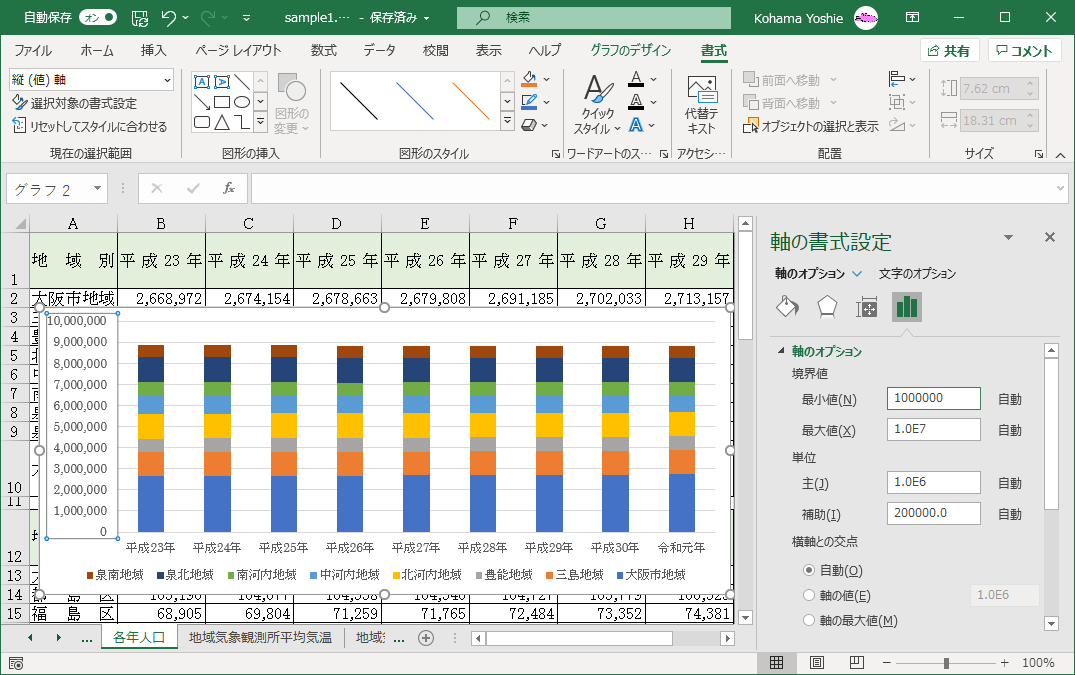Open クイックスタイル WordArt quick styles
This screenshot has width=1075, height=675.
(598, 105)
